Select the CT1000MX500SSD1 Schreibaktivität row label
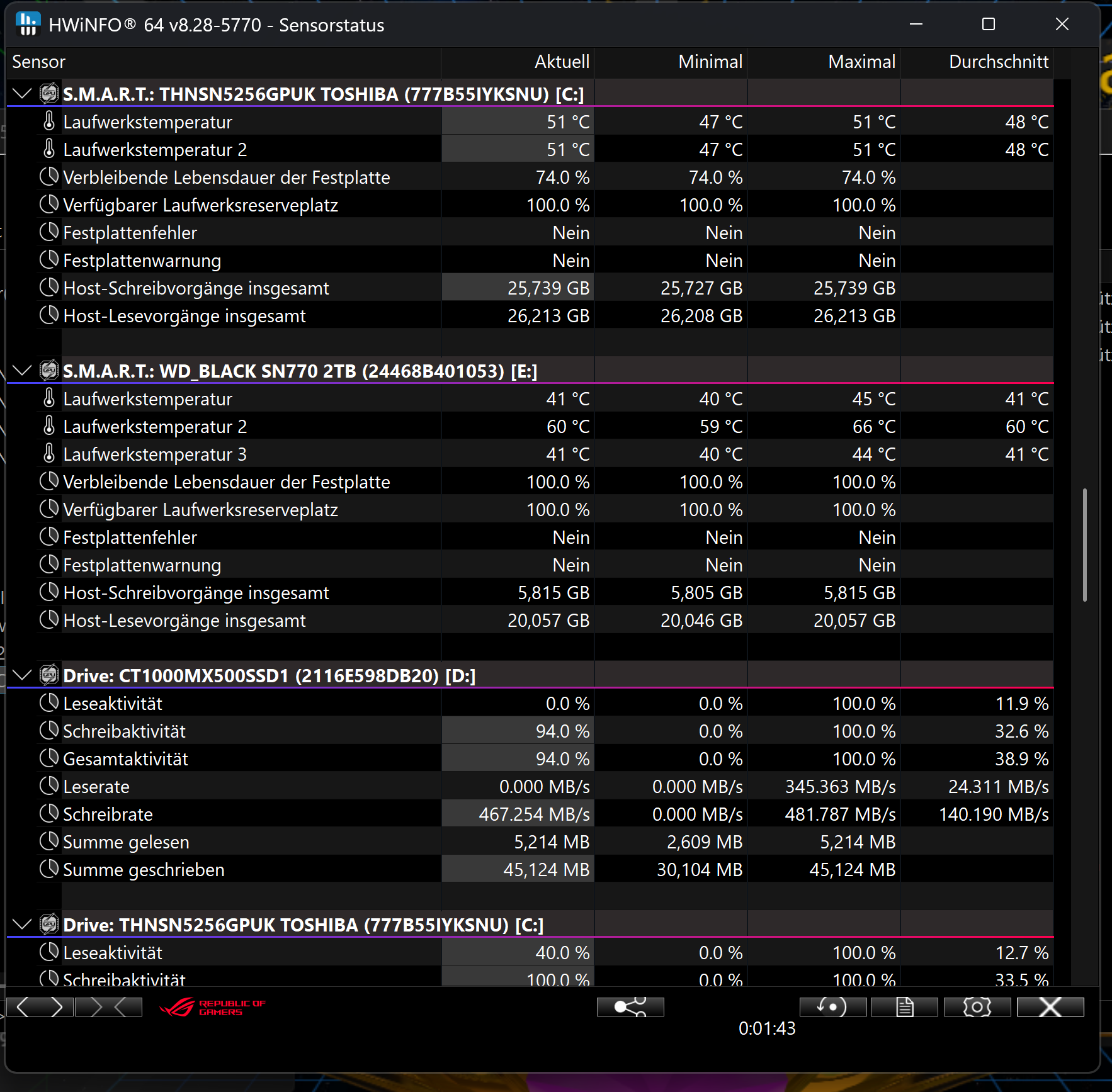The height and width of the screenshot is (1092, 1112). [125, 731]
